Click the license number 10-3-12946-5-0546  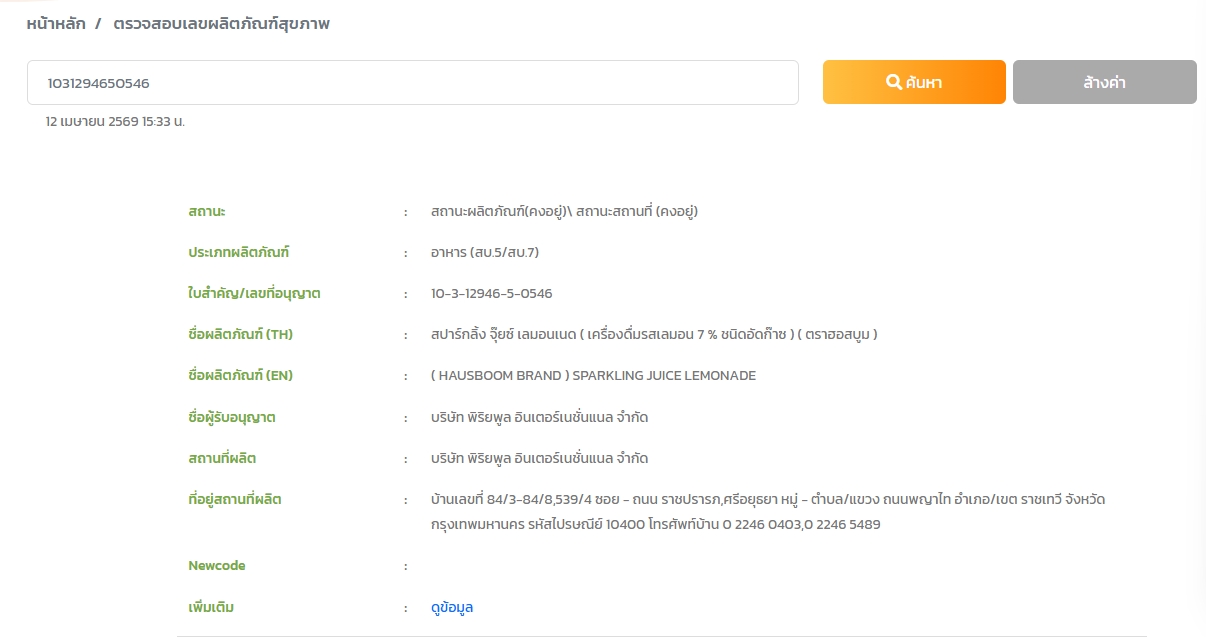pyautogui.click(x=491, y=293)
